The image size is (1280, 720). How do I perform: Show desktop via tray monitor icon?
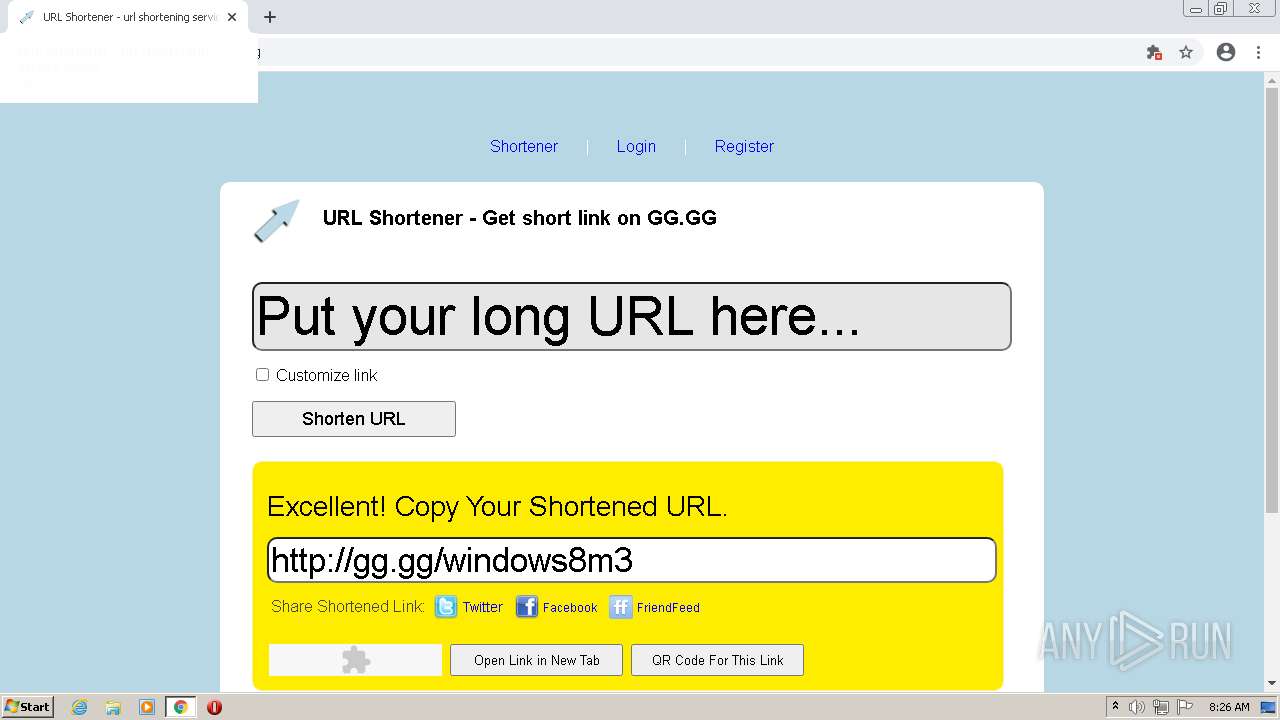coord(1269,707)
